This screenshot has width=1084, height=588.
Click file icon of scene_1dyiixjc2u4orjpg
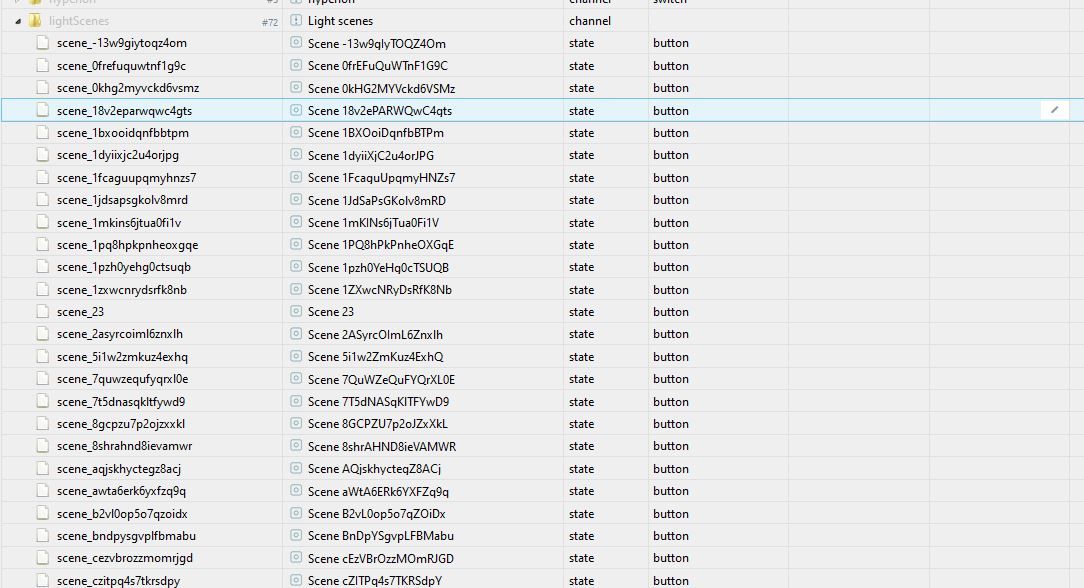pos(43,155)
